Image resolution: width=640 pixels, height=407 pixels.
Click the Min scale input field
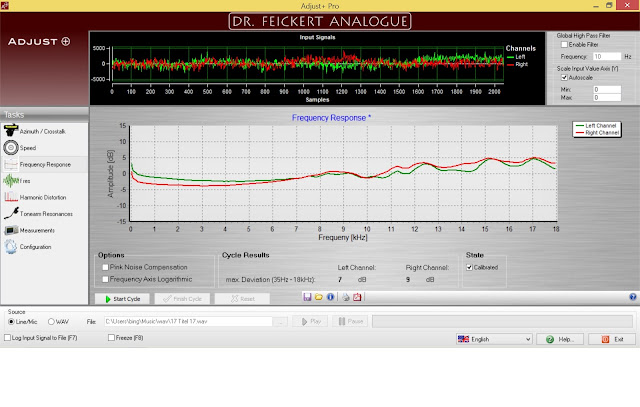607,89
